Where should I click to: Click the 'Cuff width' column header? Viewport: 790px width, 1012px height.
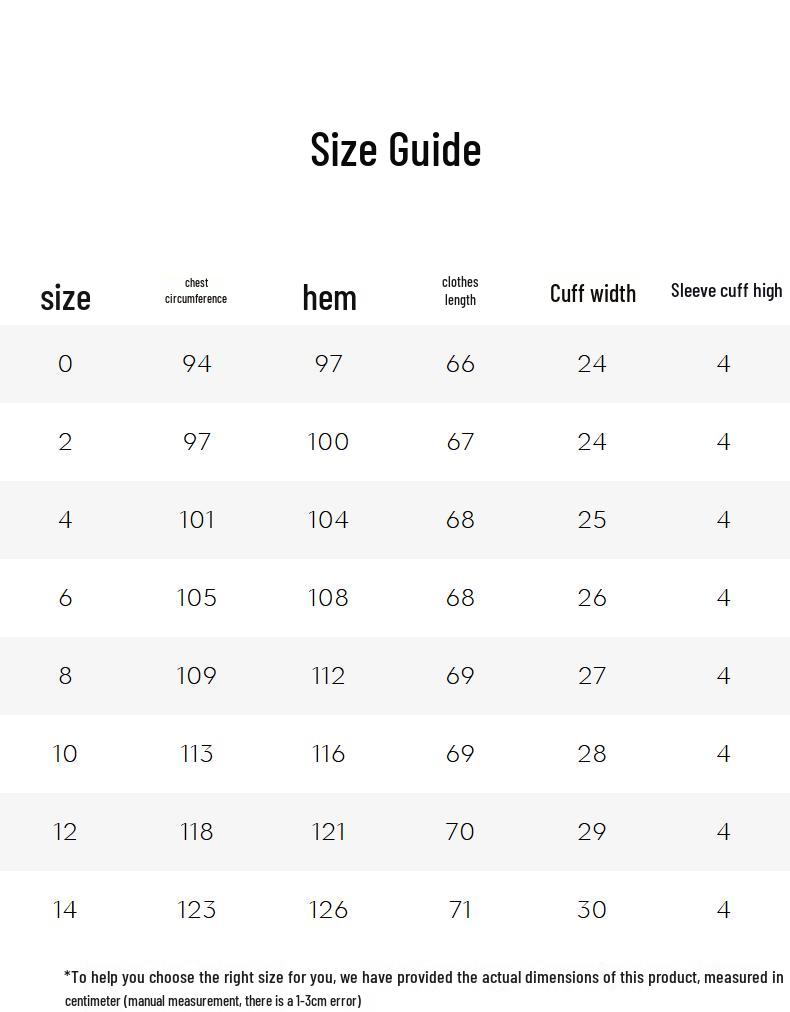click(593, 293)
